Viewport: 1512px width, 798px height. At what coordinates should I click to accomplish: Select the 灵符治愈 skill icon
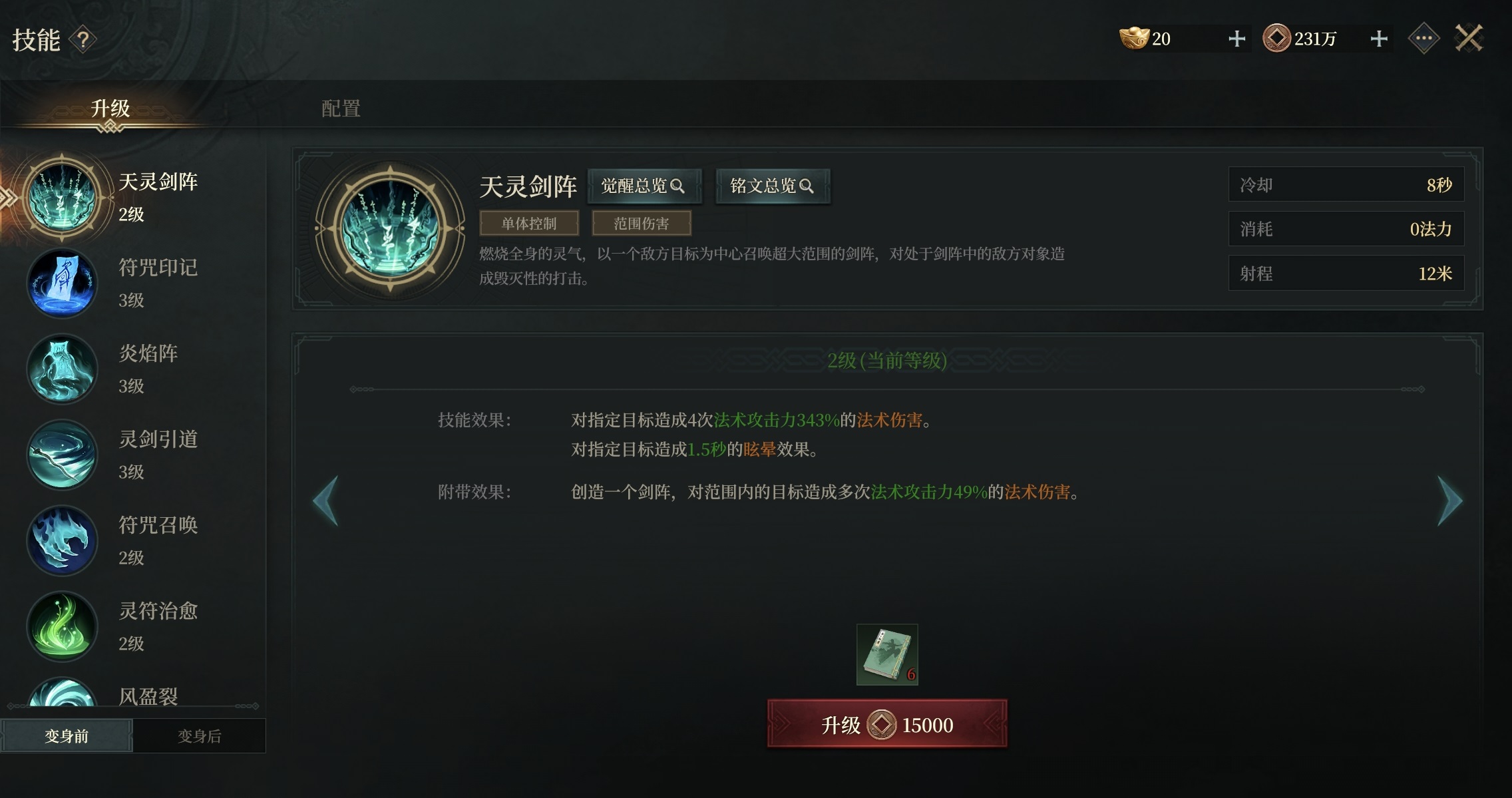click(62, 626)
